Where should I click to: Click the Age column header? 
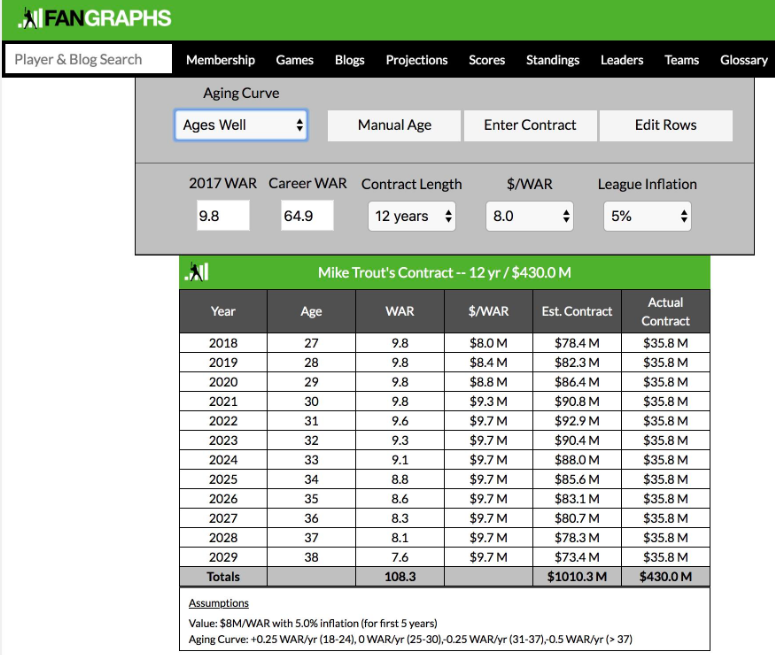point(311,311)
